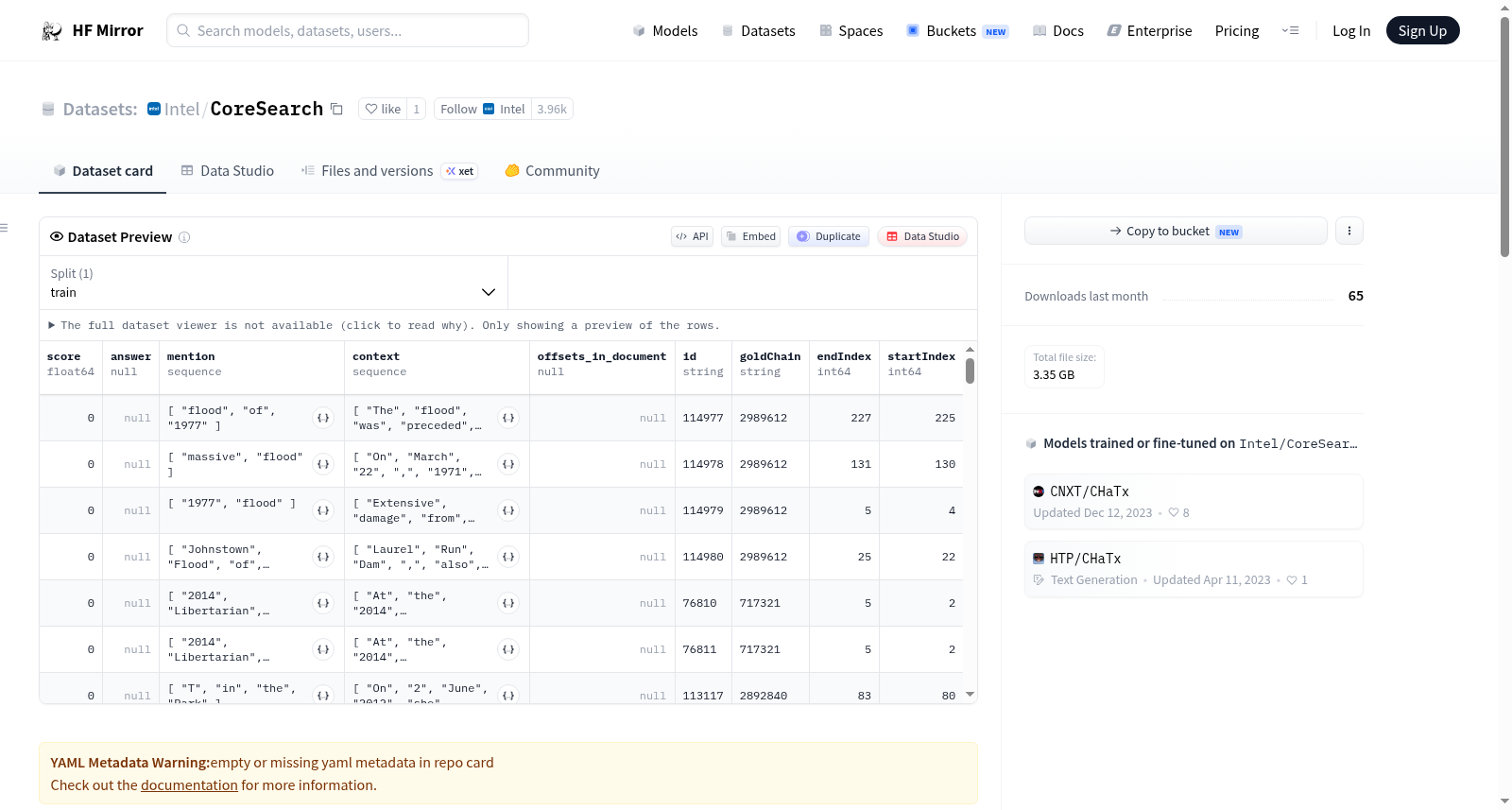This screenshot has height=810, width=1512.
Task: Click the HF Mirror logo
Action: coord(93,30)
